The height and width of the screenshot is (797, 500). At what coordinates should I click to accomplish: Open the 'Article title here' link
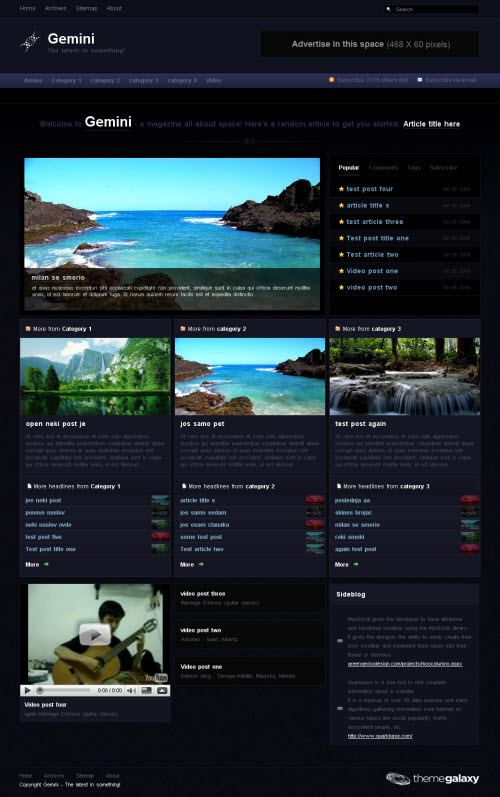[x=431, y=124]
